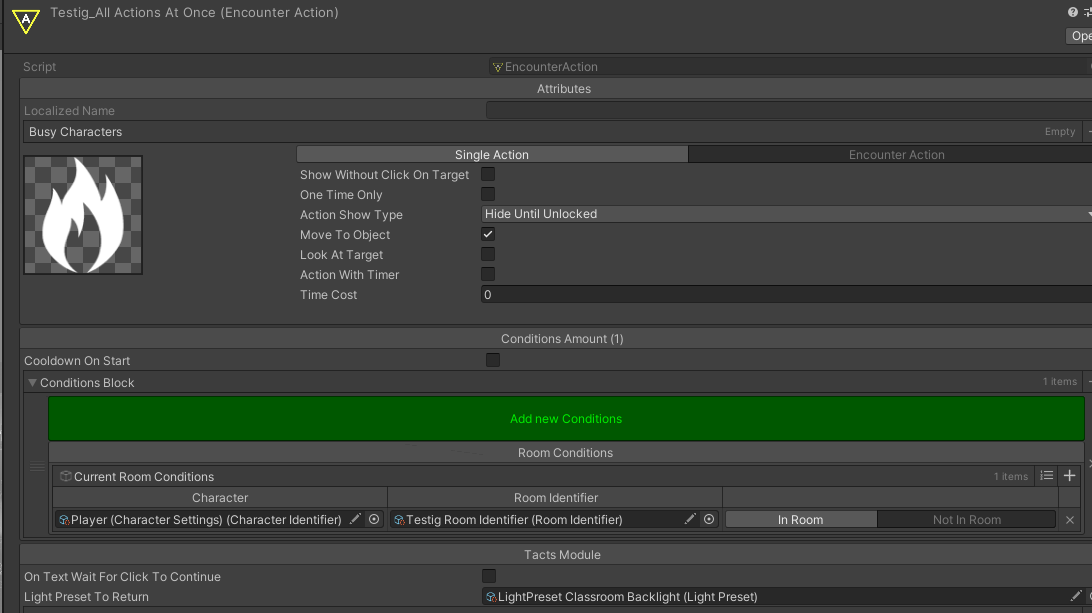Remove the room condition row with X icon

click(1070, 520)
